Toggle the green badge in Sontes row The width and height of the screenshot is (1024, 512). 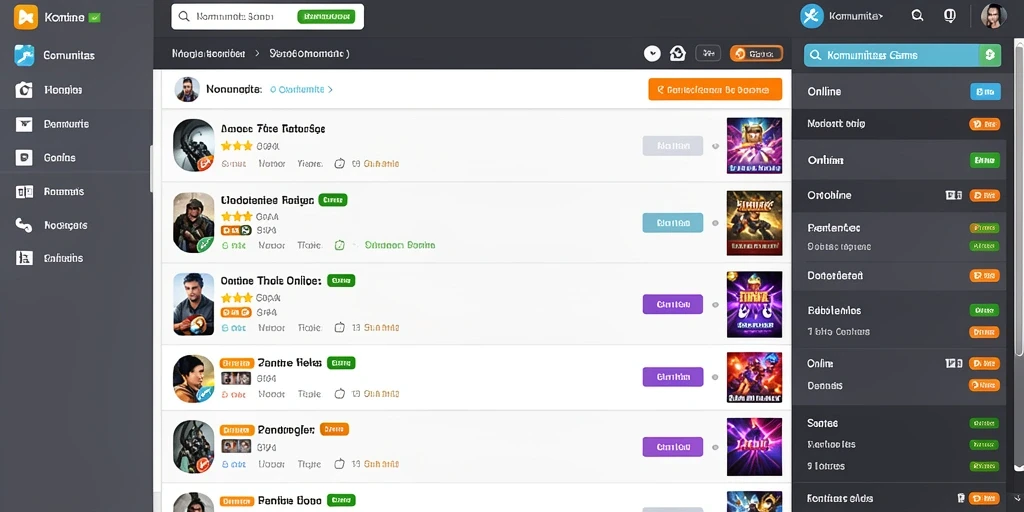(985, 423)
